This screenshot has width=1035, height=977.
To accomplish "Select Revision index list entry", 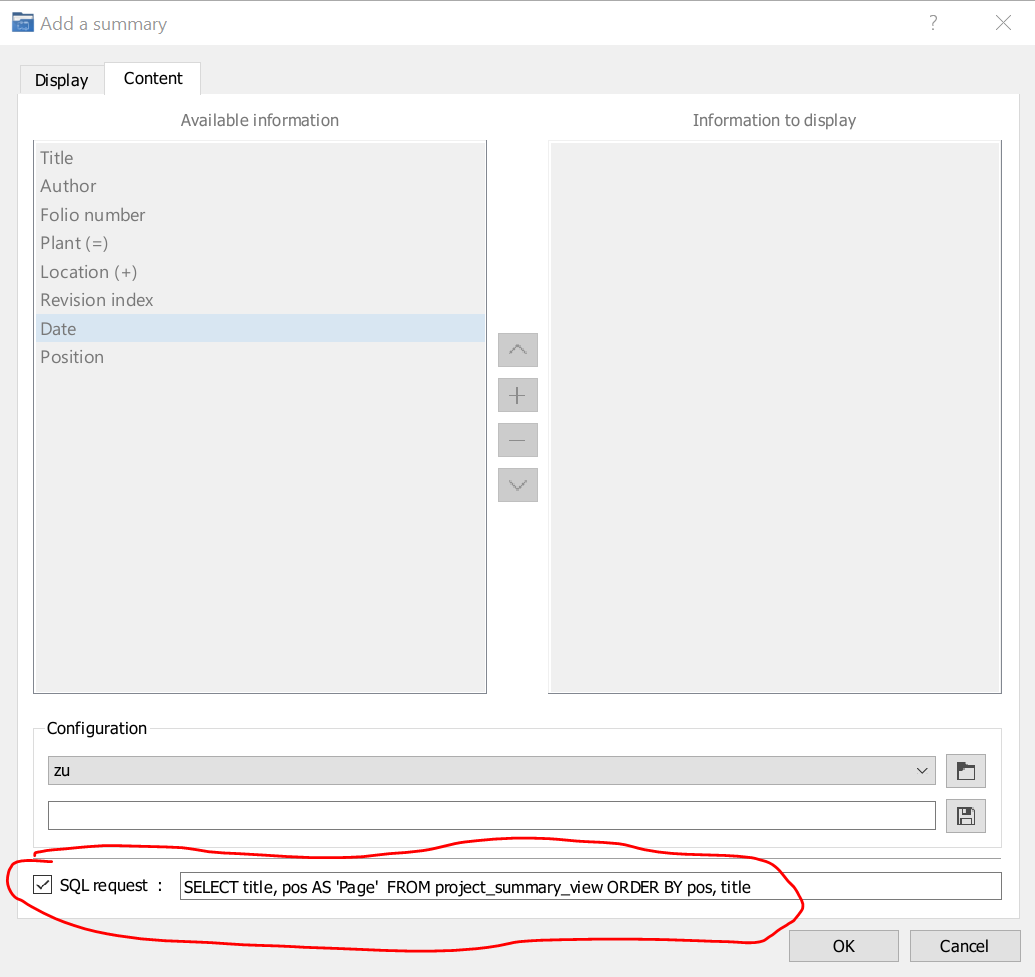I will [97, 300].
